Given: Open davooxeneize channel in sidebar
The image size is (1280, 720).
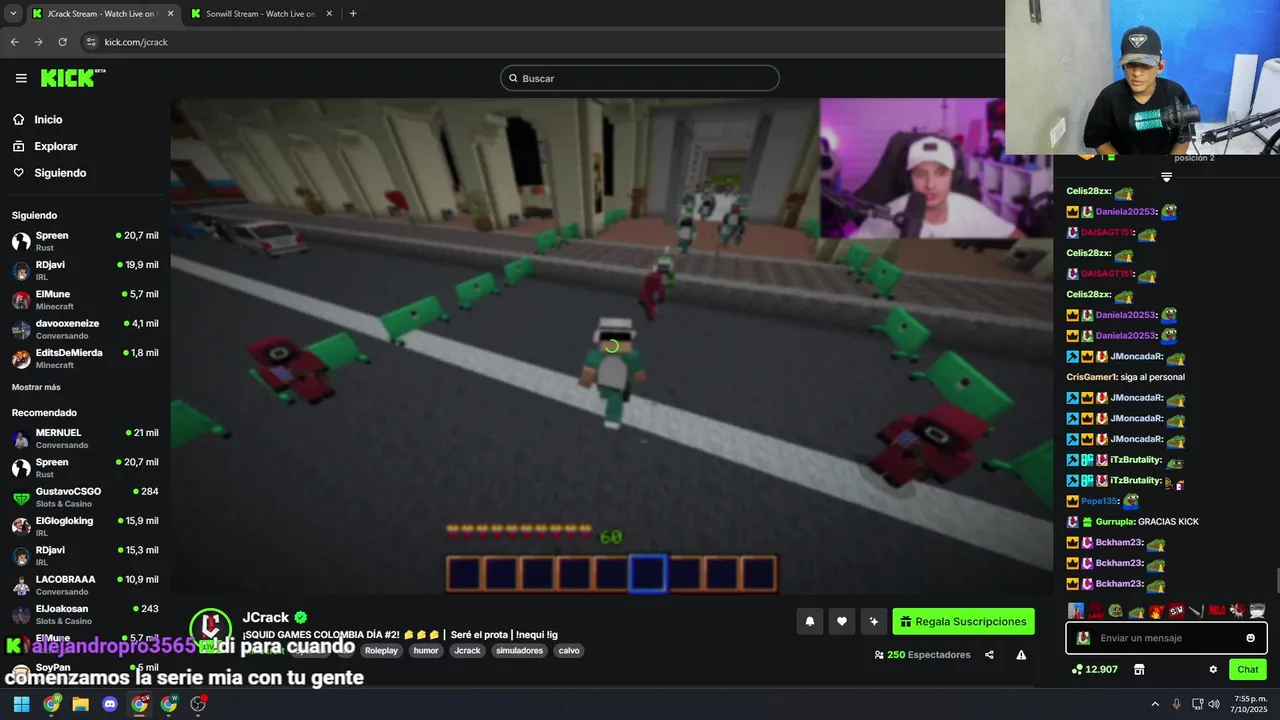Looking at the screenshot, I should (85, 329).
